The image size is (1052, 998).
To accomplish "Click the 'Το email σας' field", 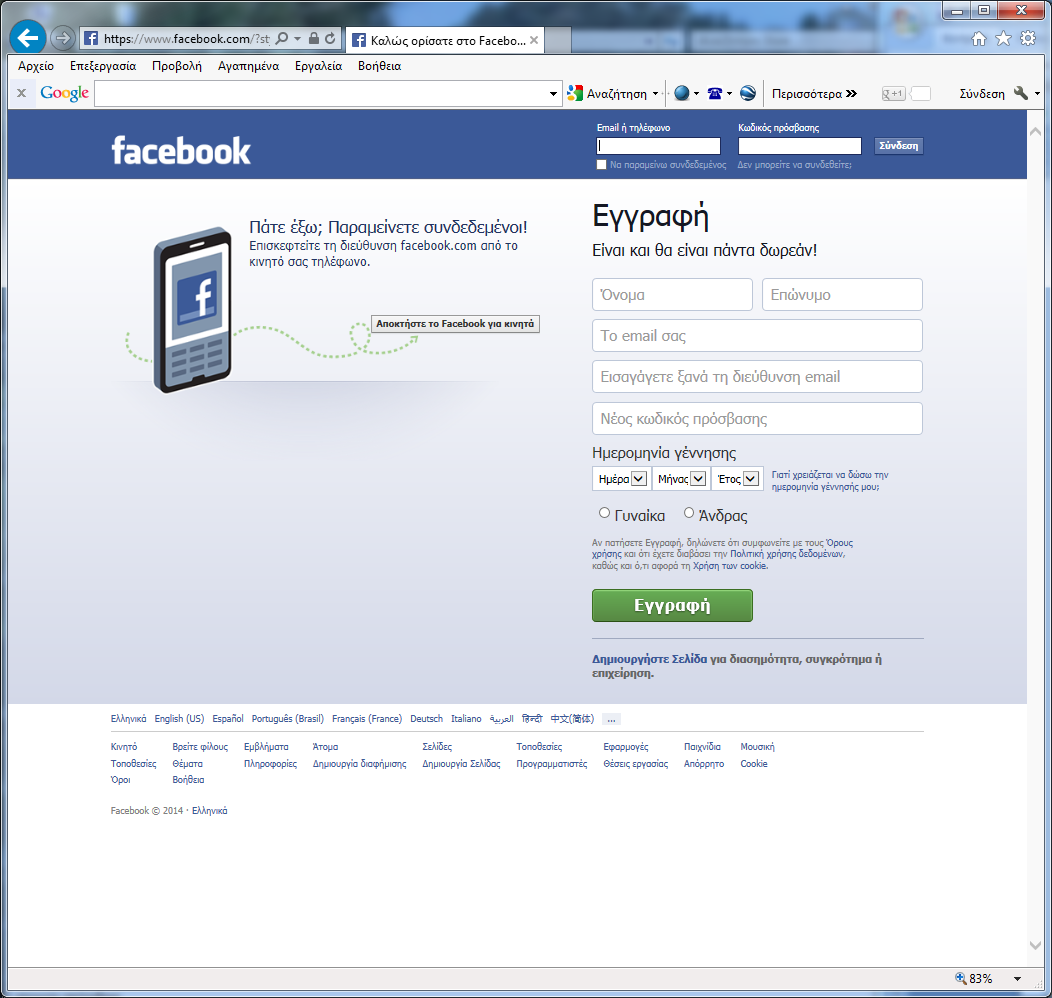I will click(757, 335).
